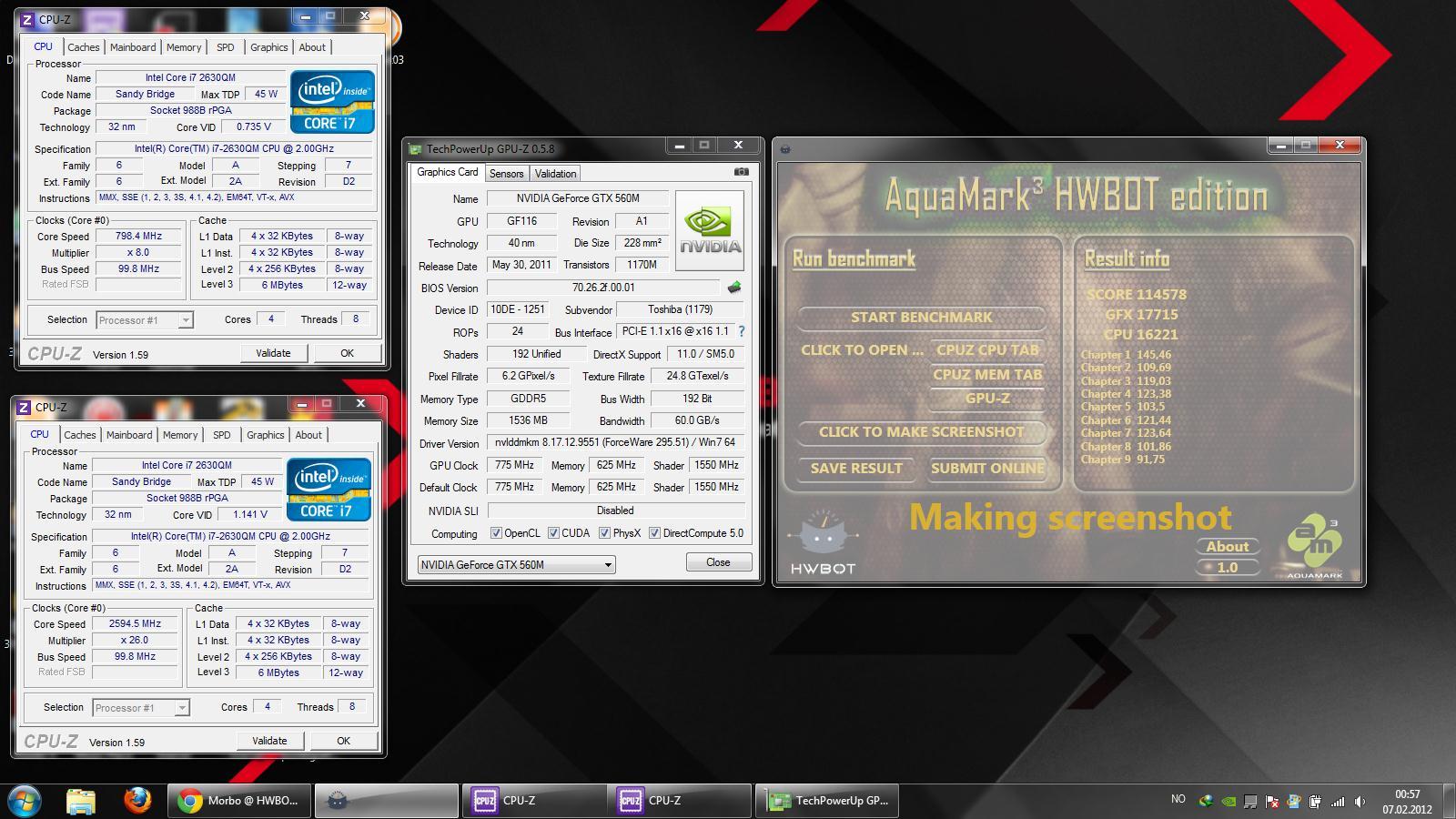Click OK in top CPU-Z window
Screen dimensions: 1456x819
[347, 353]
